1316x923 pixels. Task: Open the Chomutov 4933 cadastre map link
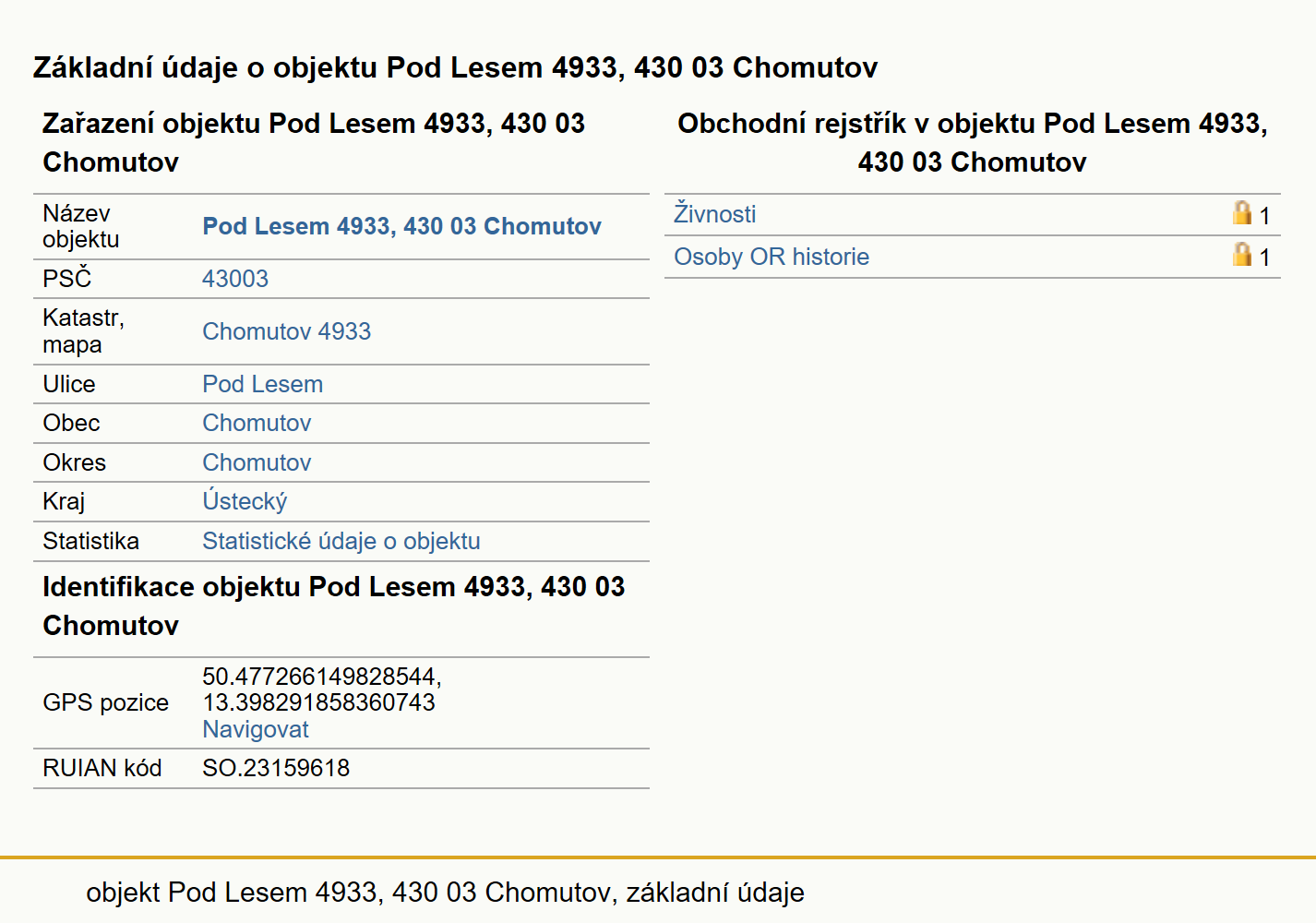(x=286, y=331)
